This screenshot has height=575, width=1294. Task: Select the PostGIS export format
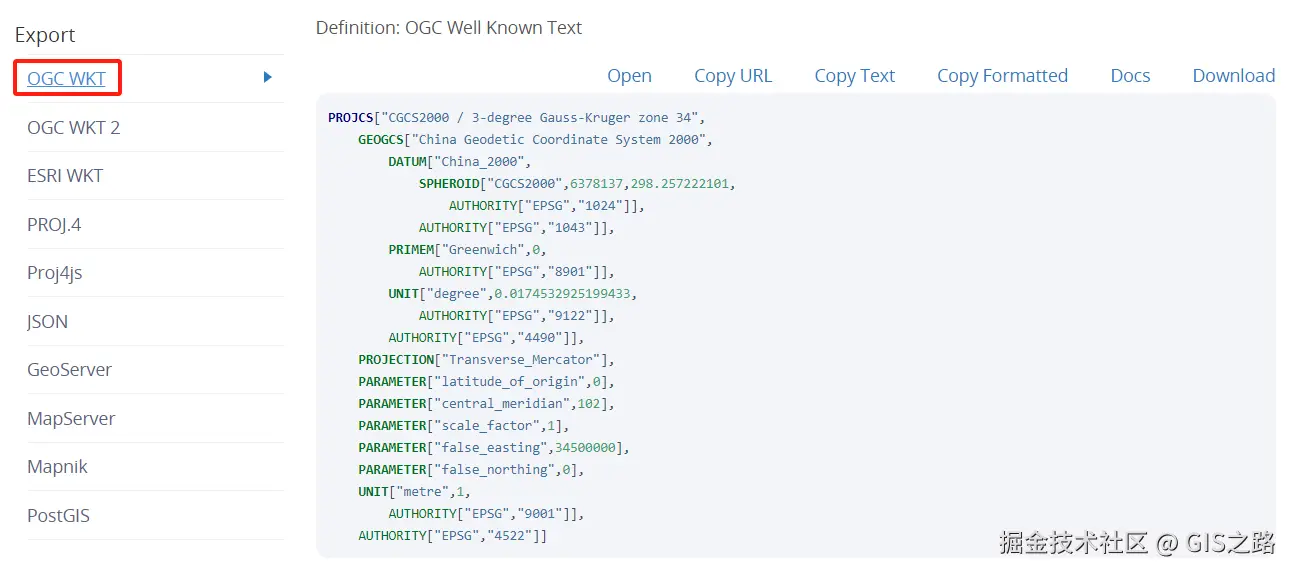tap(58, 515)
